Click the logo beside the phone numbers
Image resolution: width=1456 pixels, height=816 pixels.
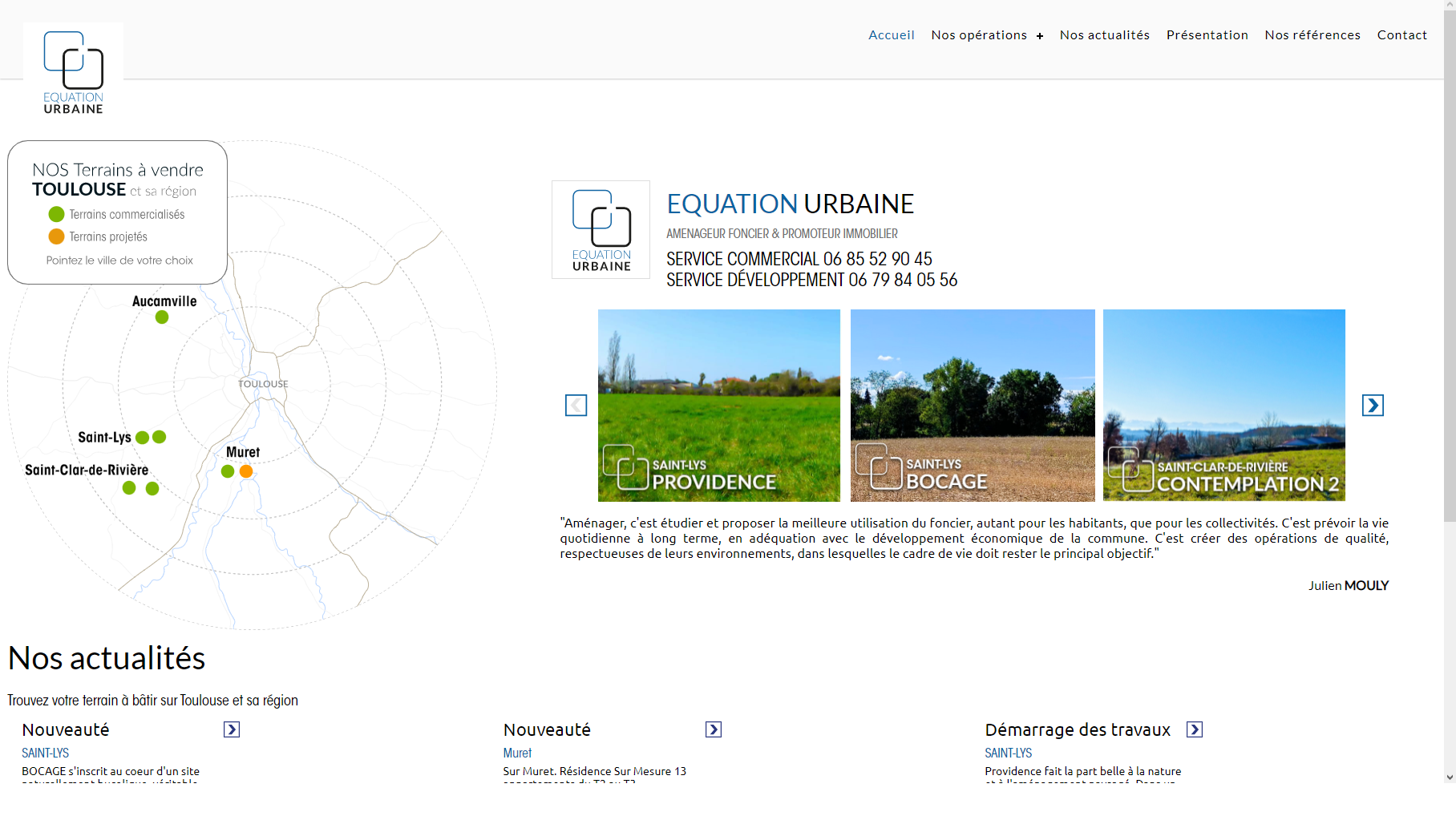(x=600, y=230)
